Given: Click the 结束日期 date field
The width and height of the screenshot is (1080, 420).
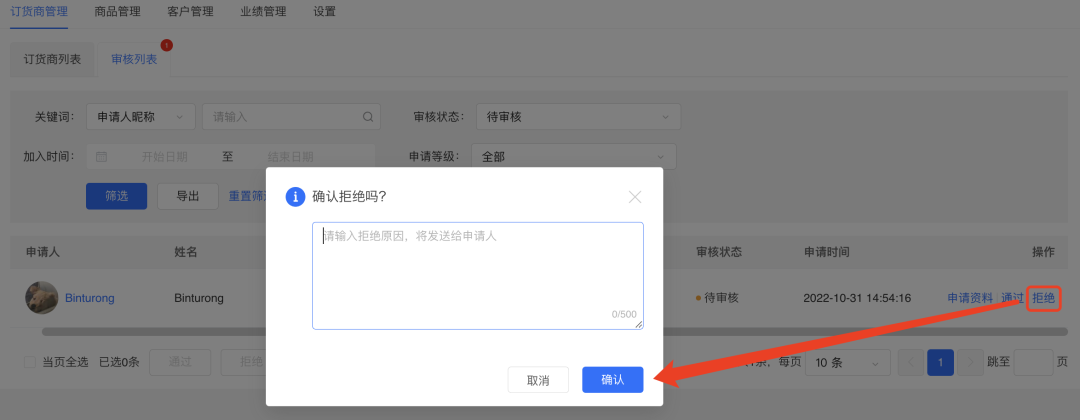Looking at the screenshot, I should 291,156.
